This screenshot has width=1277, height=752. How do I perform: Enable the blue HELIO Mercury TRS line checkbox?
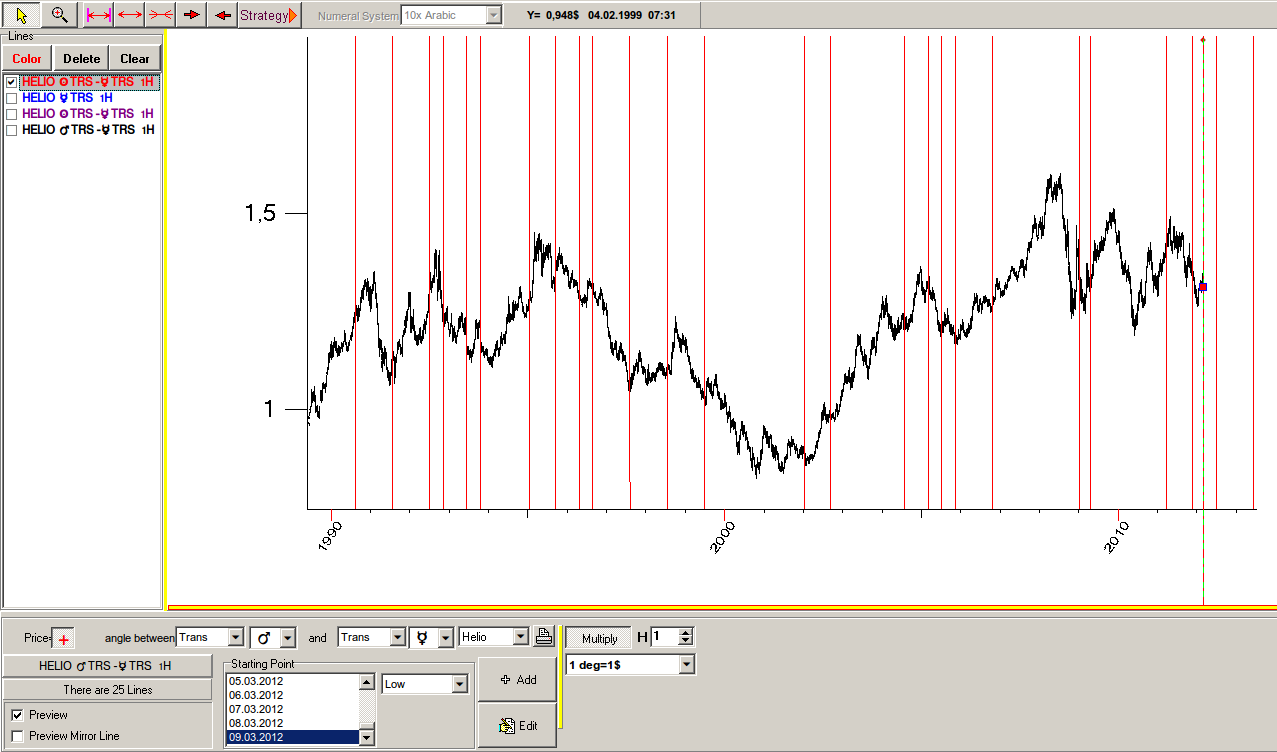click(x=12, y=98)
